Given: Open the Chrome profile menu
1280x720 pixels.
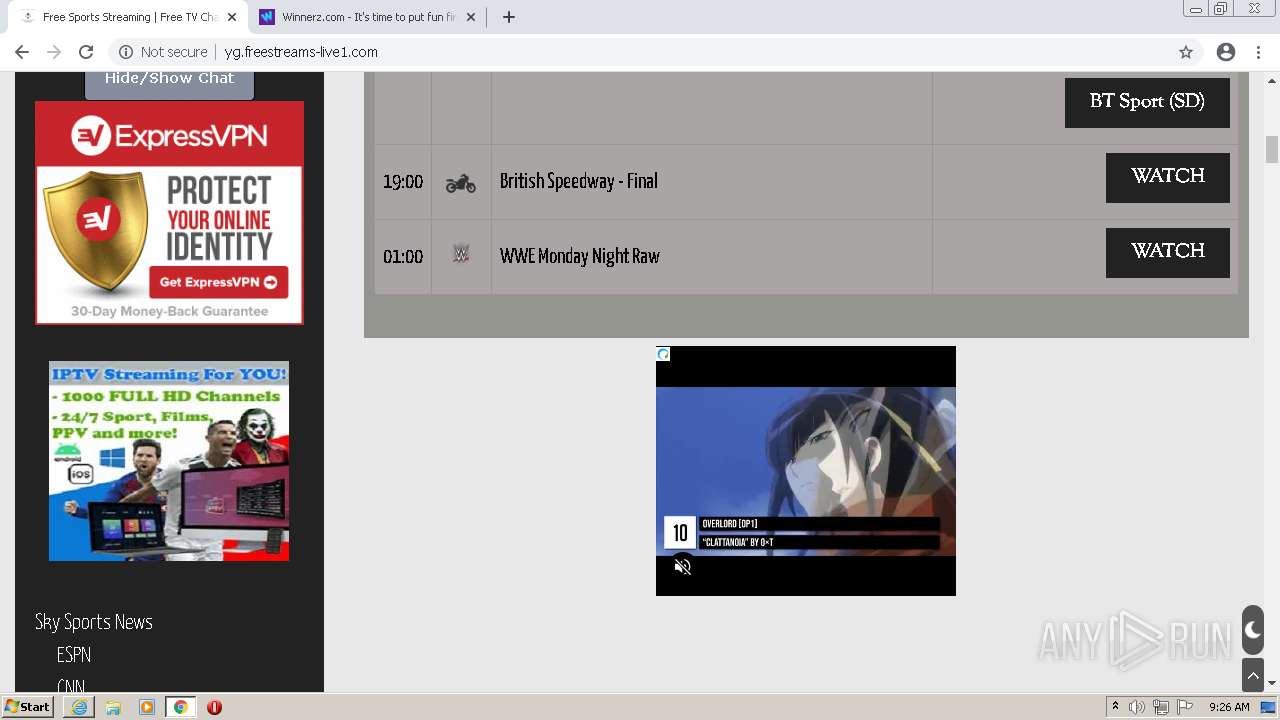Looking at the screenshot, I should 1226,52.
